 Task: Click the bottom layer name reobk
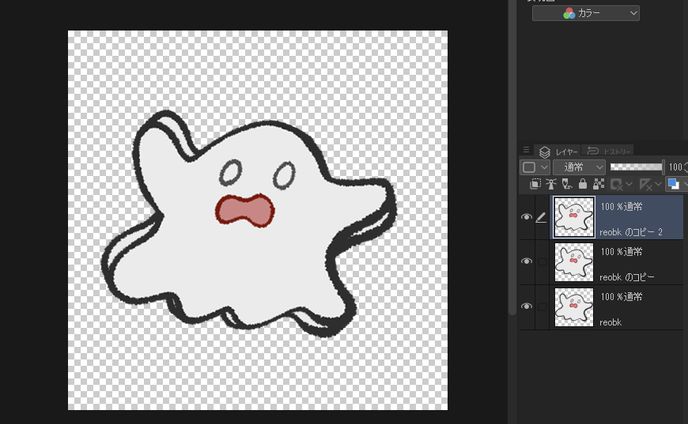click(x=610, y=322)
